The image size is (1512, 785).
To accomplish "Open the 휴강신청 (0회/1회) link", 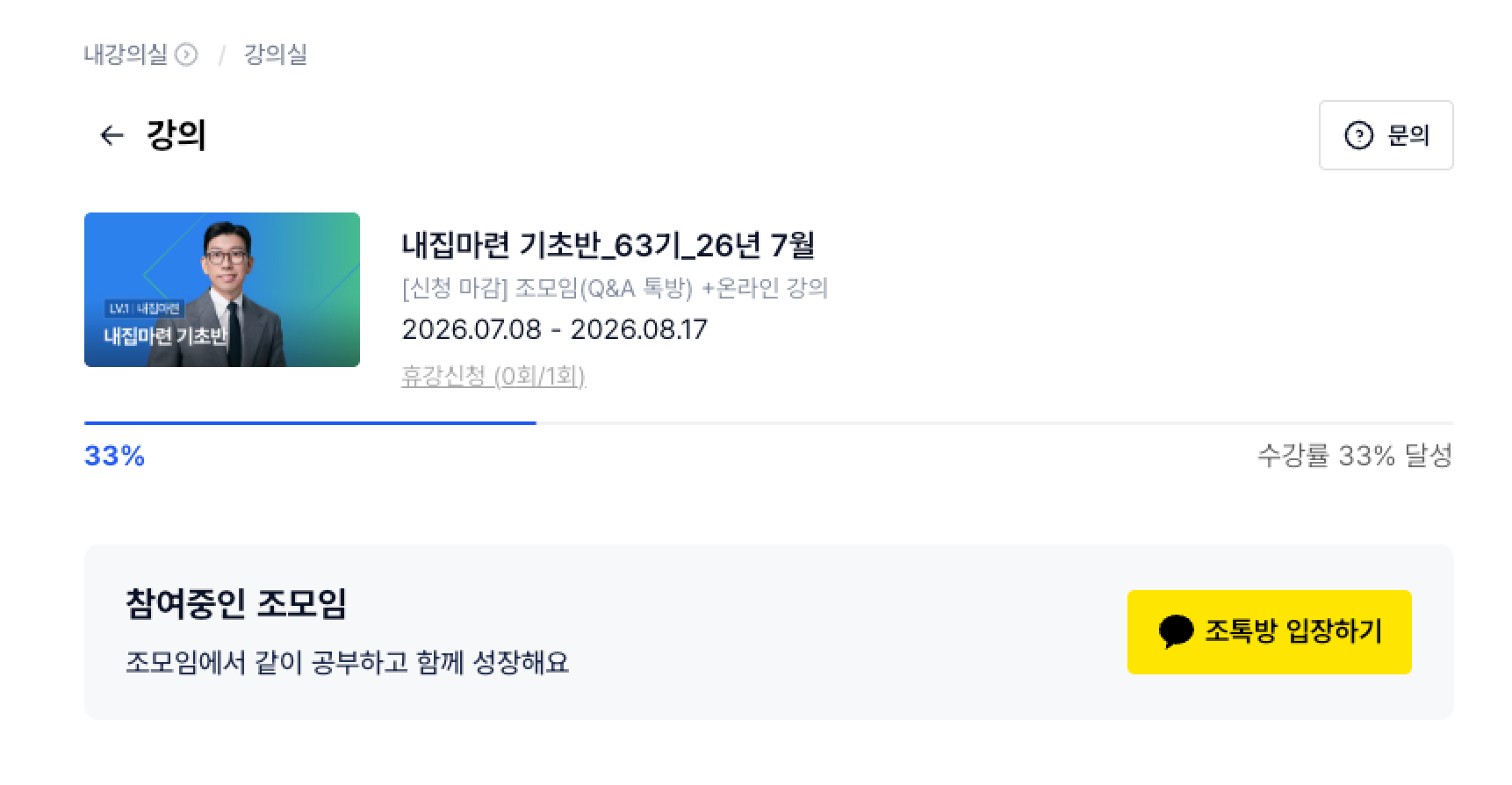I will 493,377.
